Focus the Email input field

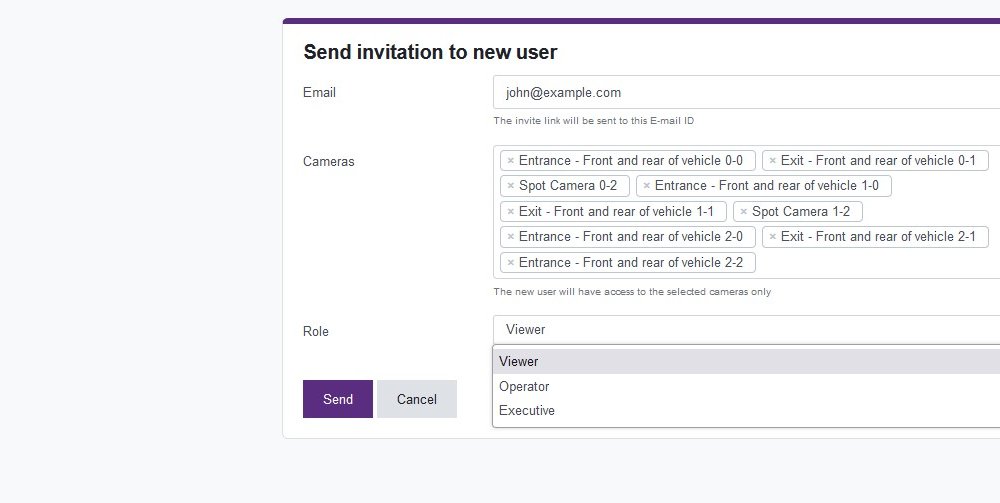pyautogui.click(x=746, y=92)
